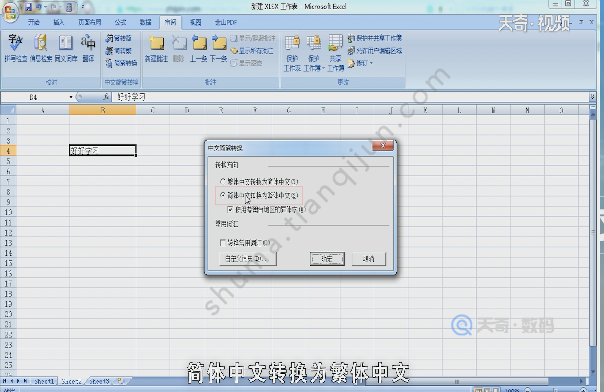The width and height of the screenshot is (604, 392).
Task: Click the formula bar showing 好好学习
Action: tap(351, 97)
